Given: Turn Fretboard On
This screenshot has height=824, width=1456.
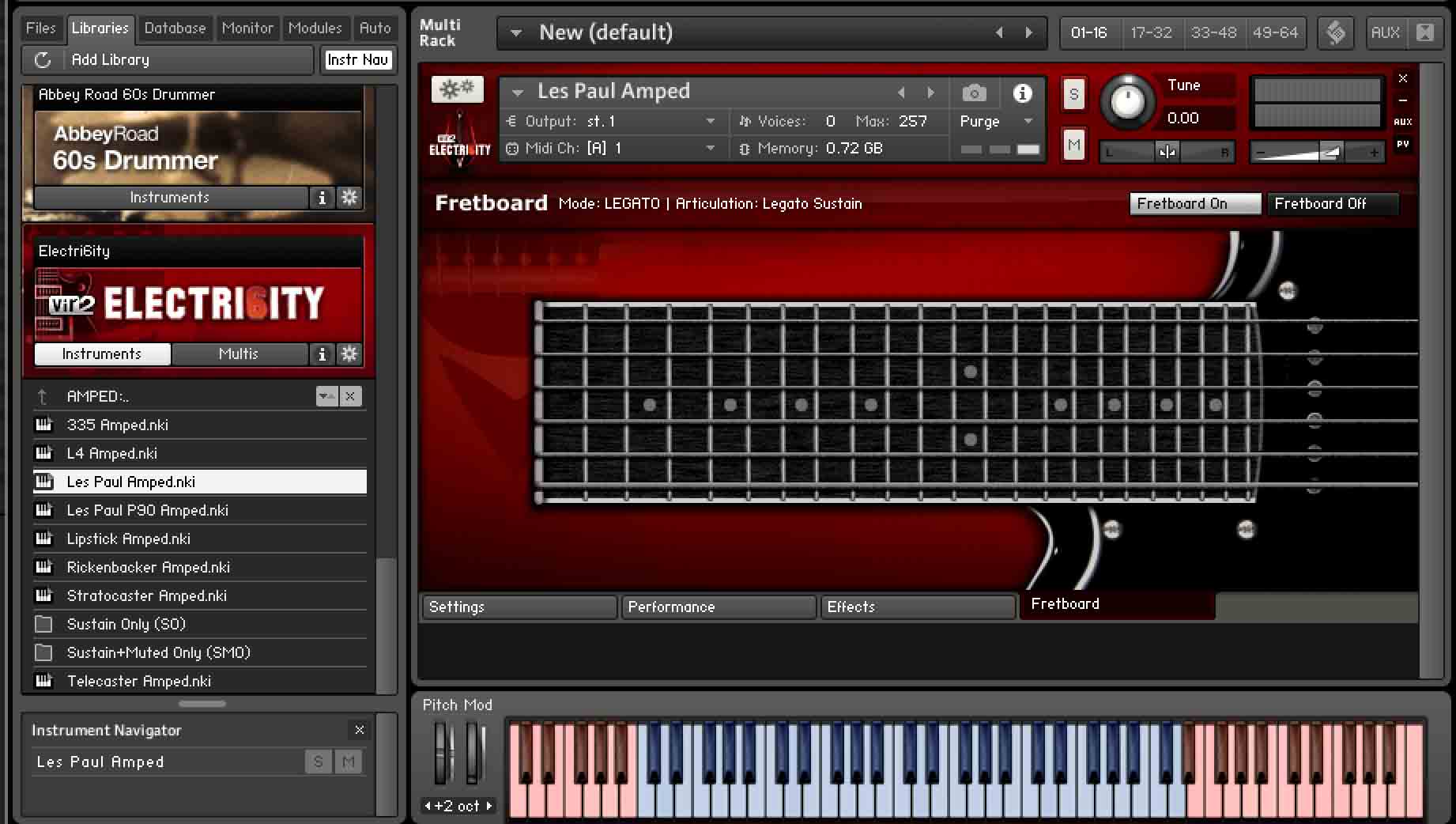Looking at the screenshot, I should tap(1194, 203).
